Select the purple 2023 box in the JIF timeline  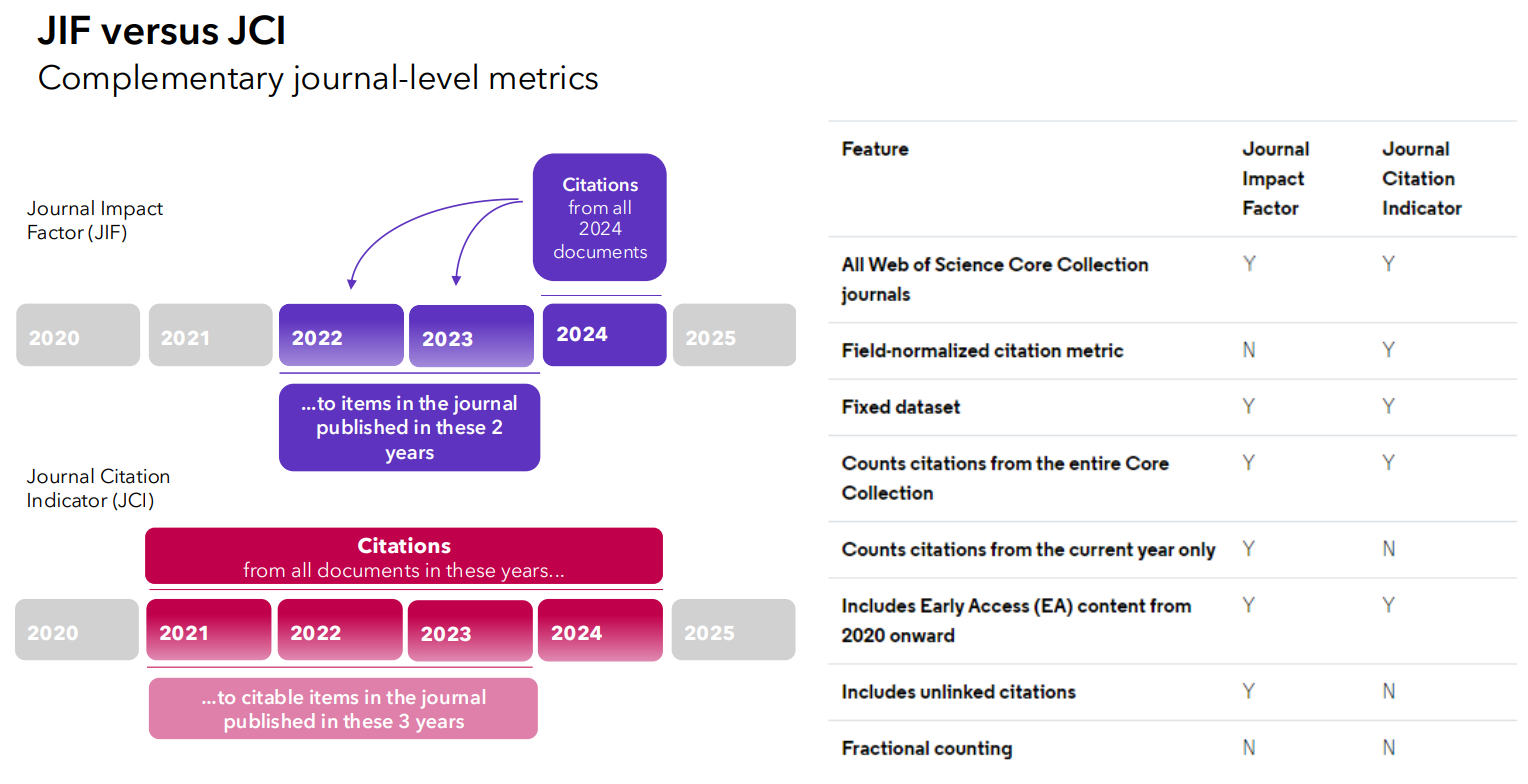click(x=471, y=336)
